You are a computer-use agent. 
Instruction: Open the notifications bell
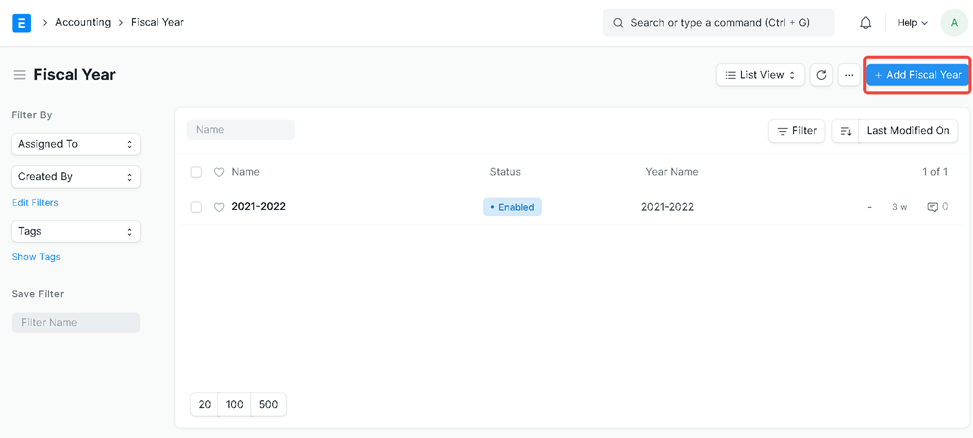[x=865, y=22]
